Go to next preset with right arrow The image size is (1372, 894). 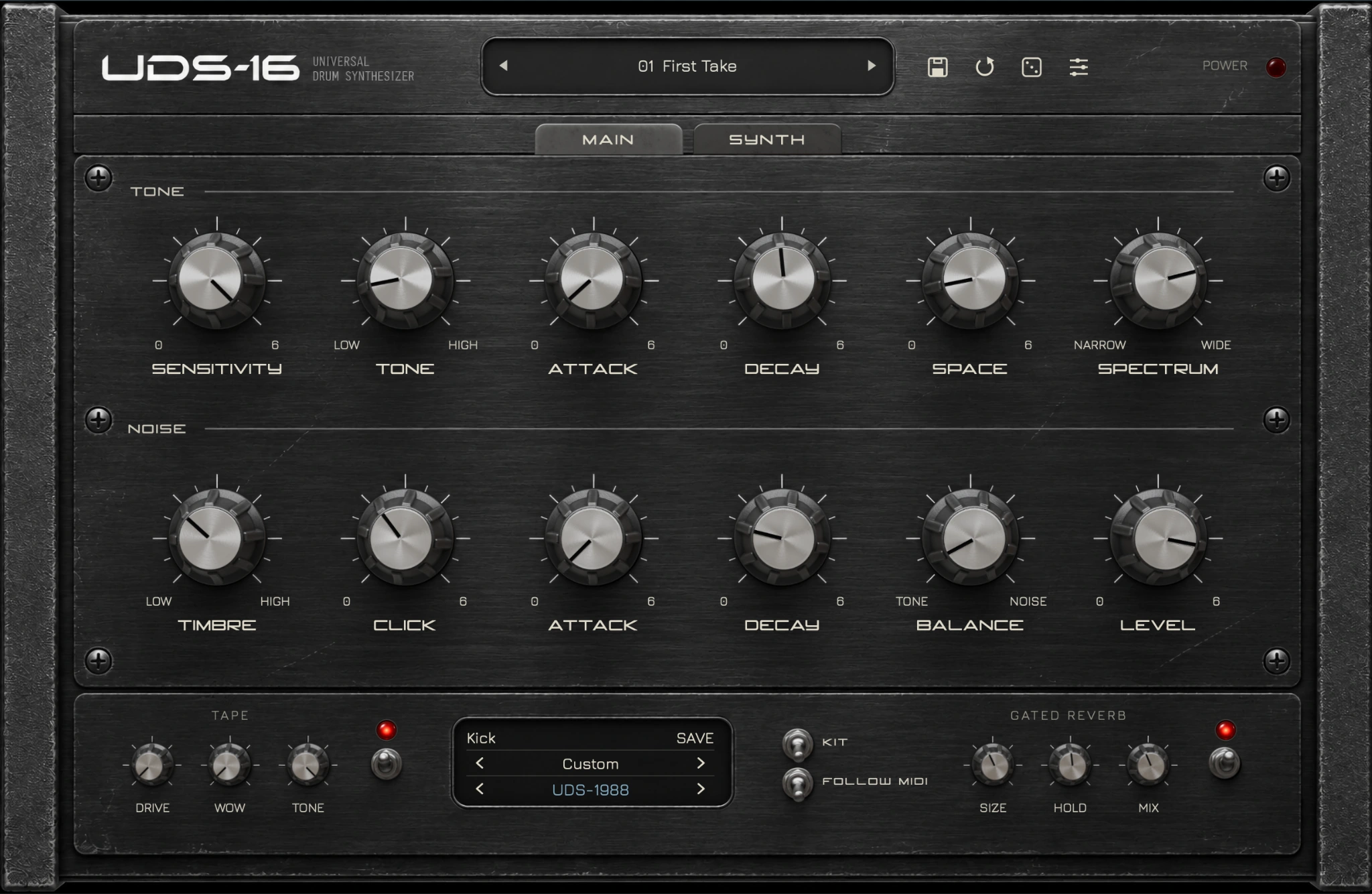871,66
